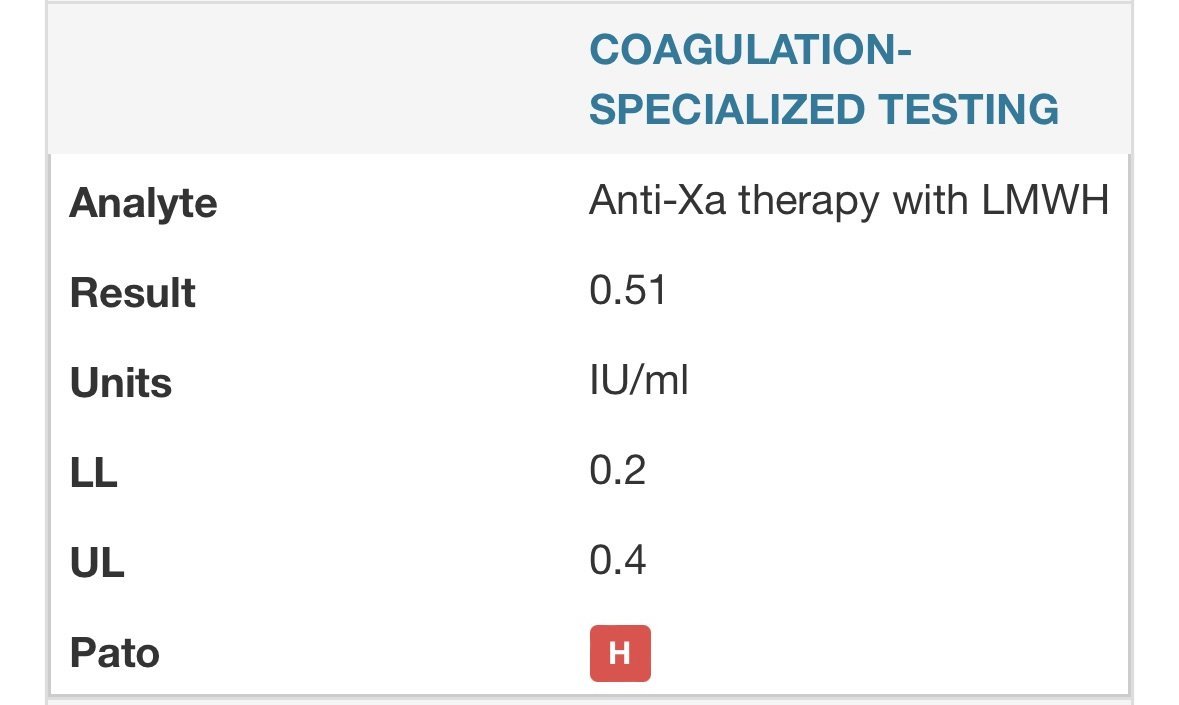Screen dimensions: 1179x705
Task: Select the 0.51 result value
Action: (x=627, y=291)
